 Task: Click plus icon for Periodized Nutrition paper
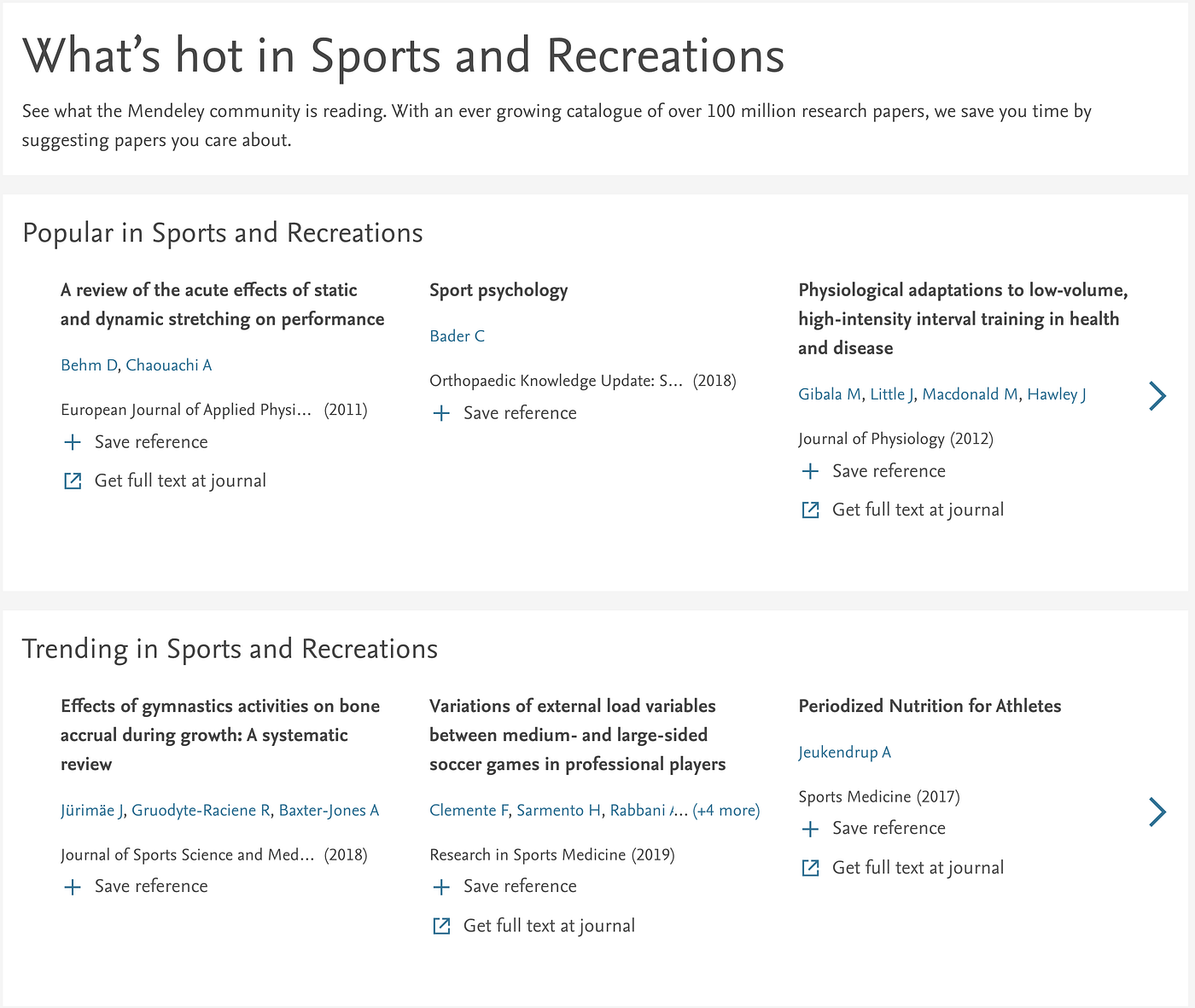[810, 829]
